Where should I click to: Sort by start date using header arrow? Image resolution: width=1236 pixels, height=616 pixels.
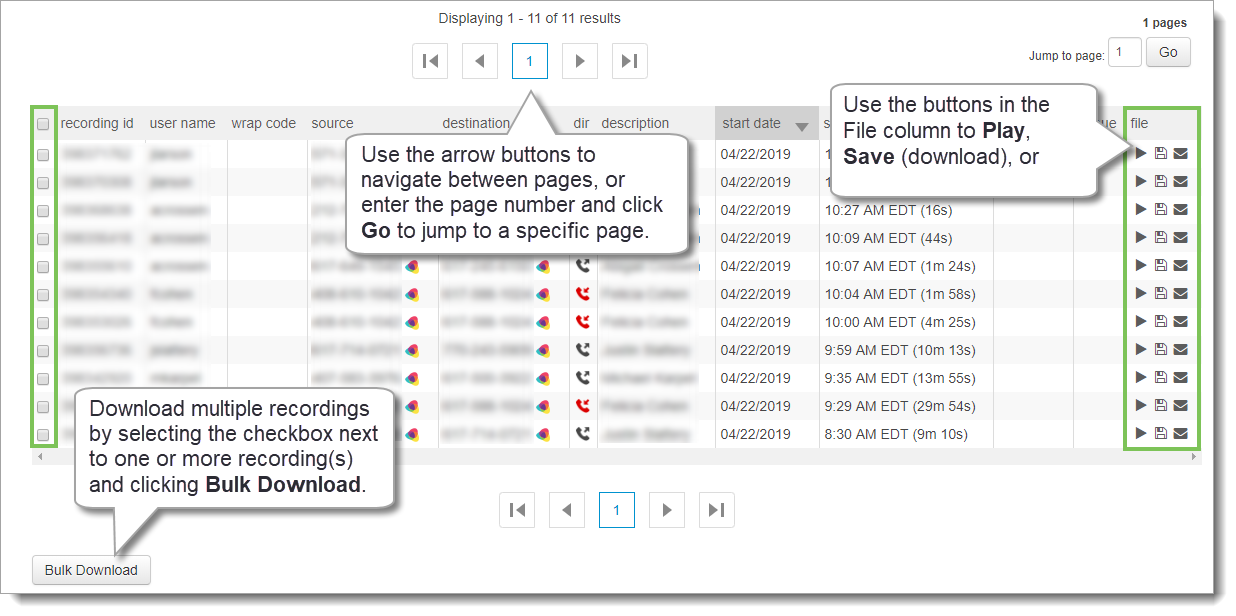[801, 126]
